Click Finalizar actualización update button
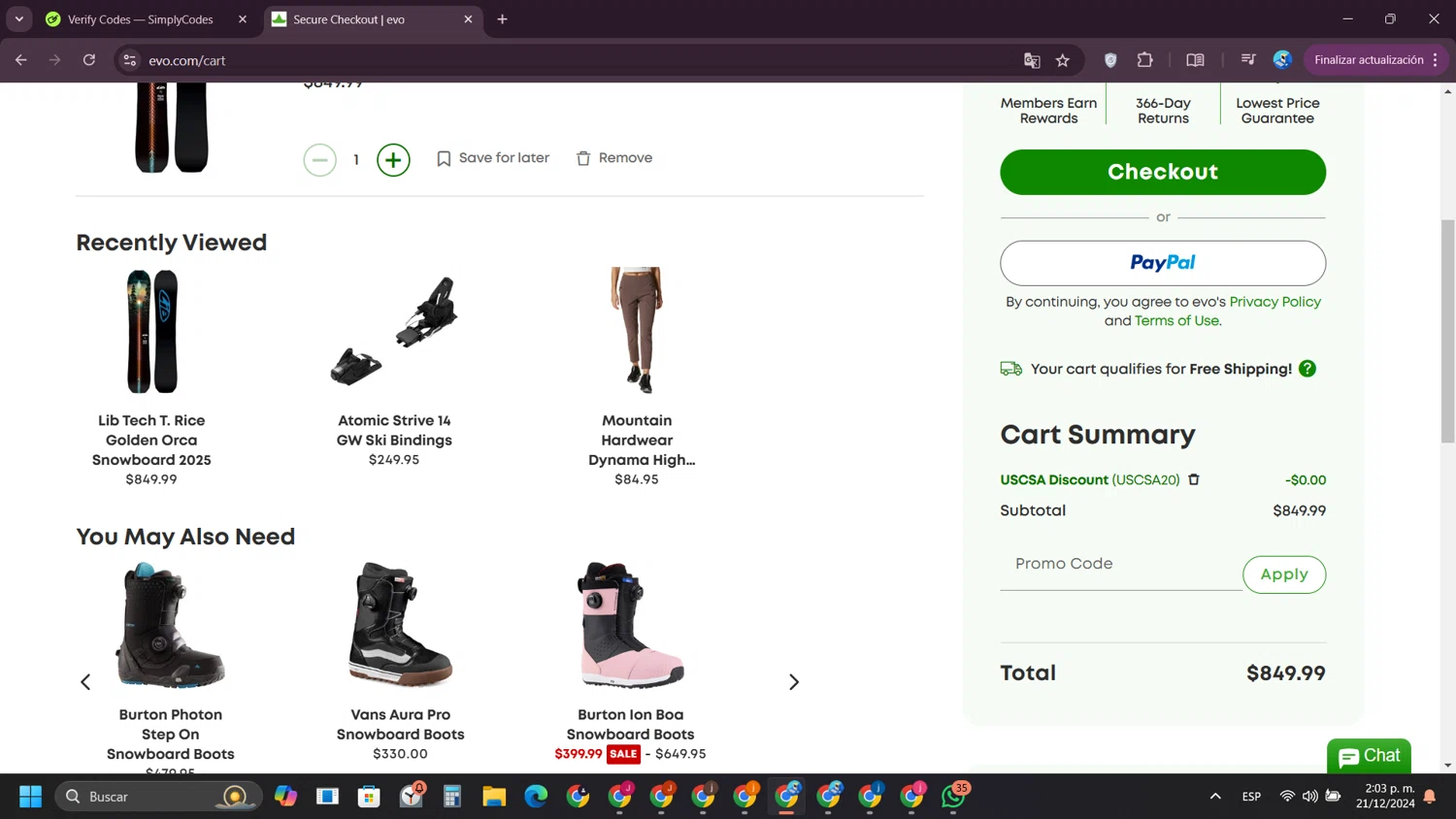This screenshot has height=819, width=1456. click(1375, 60)
